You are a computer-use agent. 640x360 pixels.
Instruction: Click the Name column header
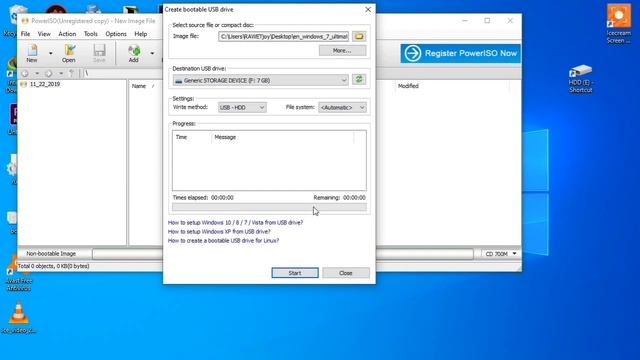coord(139,86)
